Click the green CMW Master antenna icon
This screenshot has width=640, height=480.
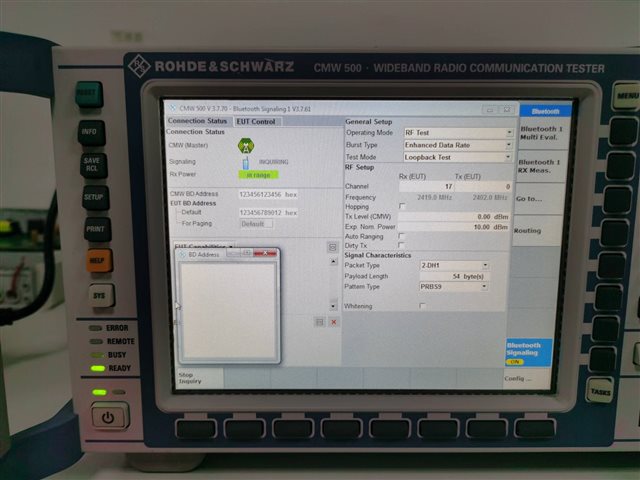pyautogui.click(x=246, y=145)
